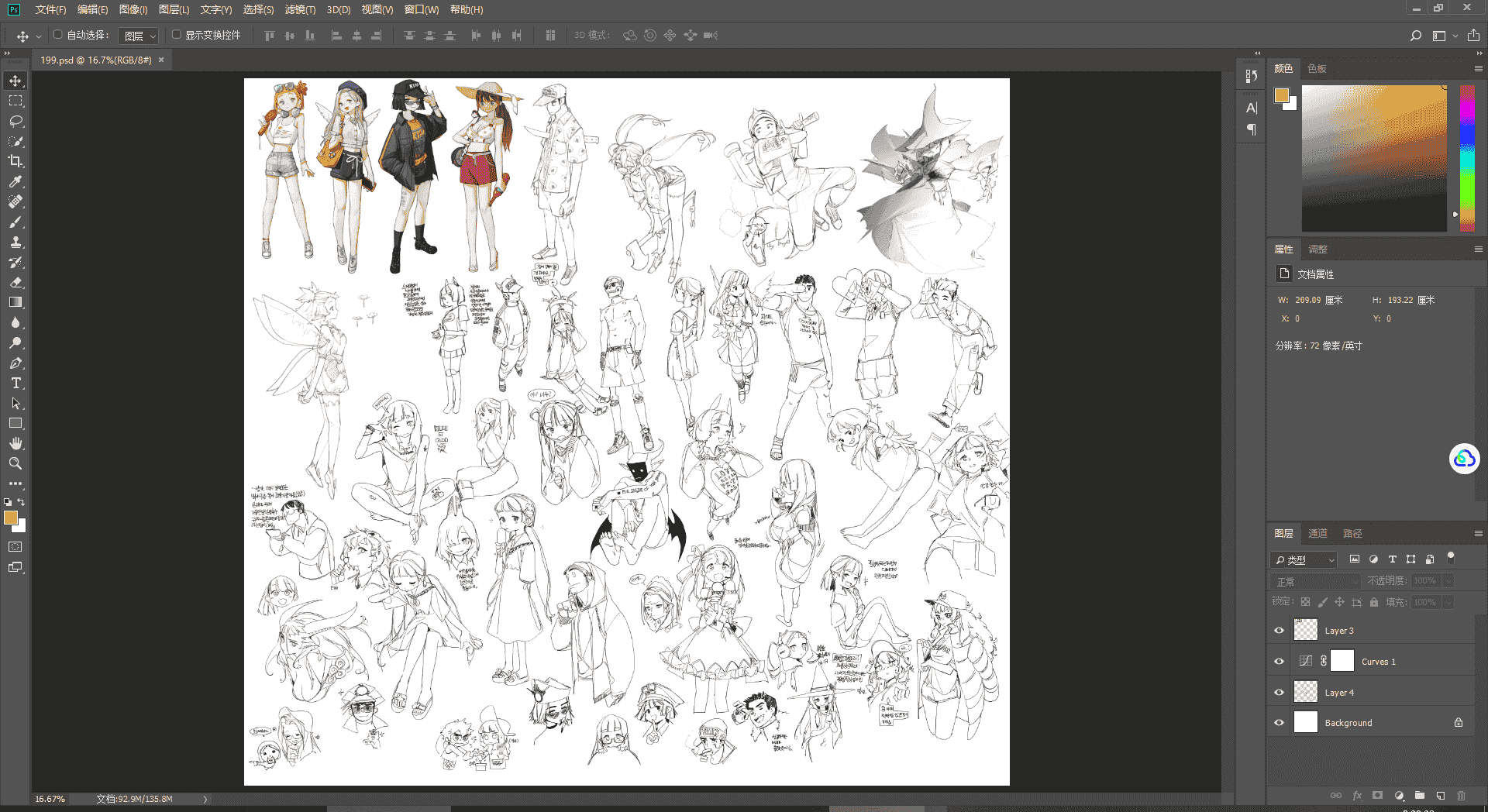Hide the Layer 3 layer visibility
This screenshot has height=812, width=1488.
click(x=1279, y=631)
